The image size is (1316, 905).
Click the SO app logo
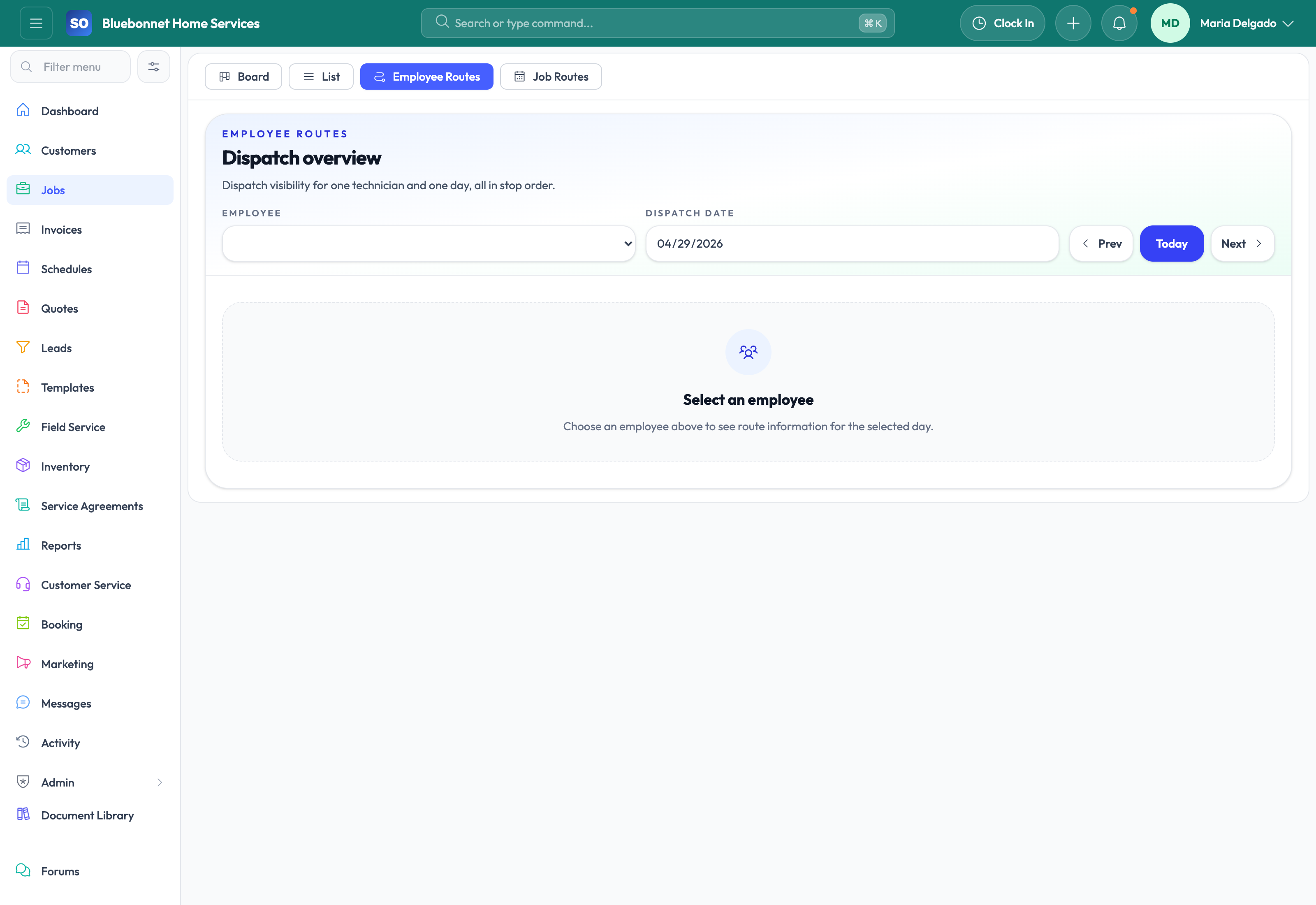tap(79, 23)
